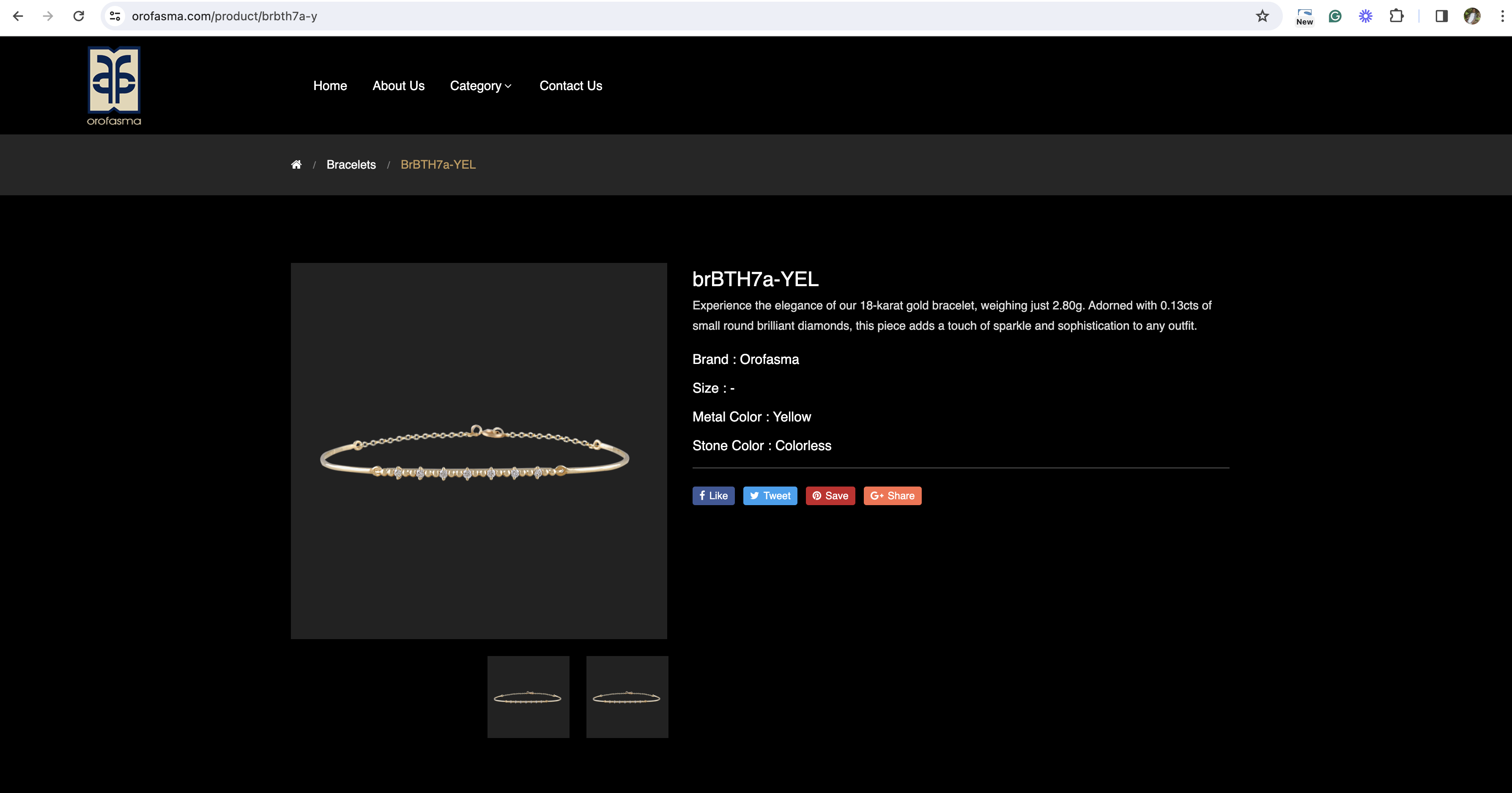Click the Orofasma logo
The image size is (1512, 793).
click(x=114, y=85)
